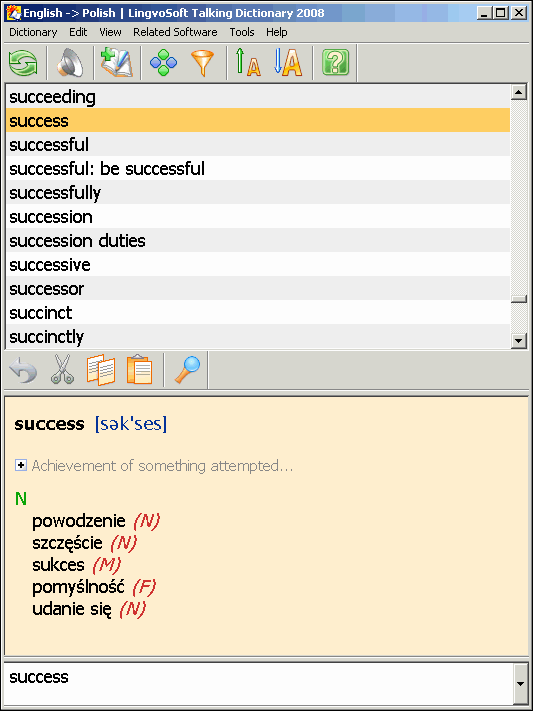Click the orange funnel filter icon
The image size is (533, 711).
[202, 63]
